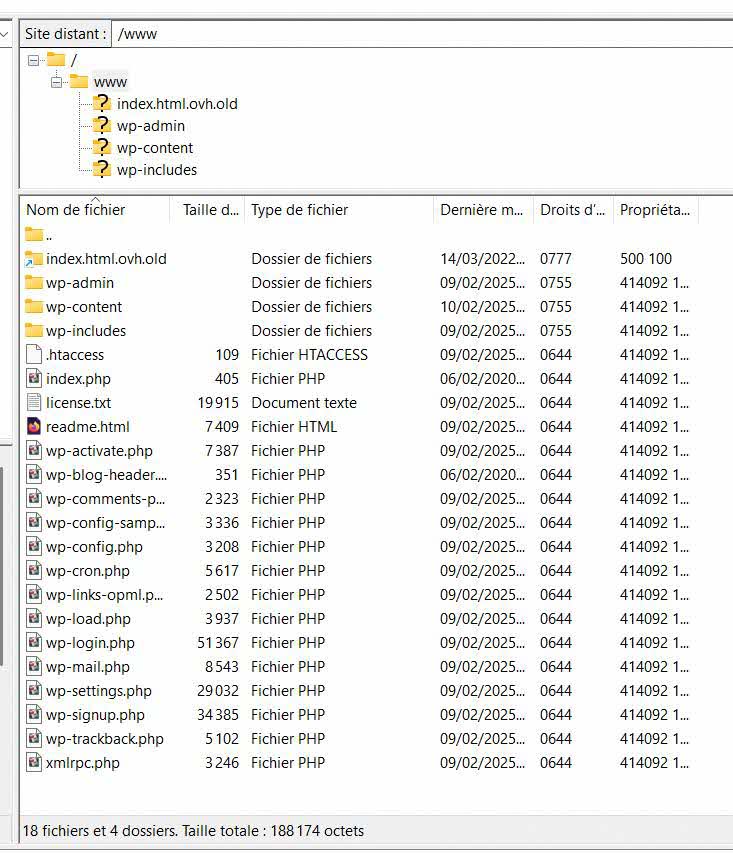This screenshot has height=854, width=733.
Task: Select the .htaccess file icon
Action: (x=34, y=355)
